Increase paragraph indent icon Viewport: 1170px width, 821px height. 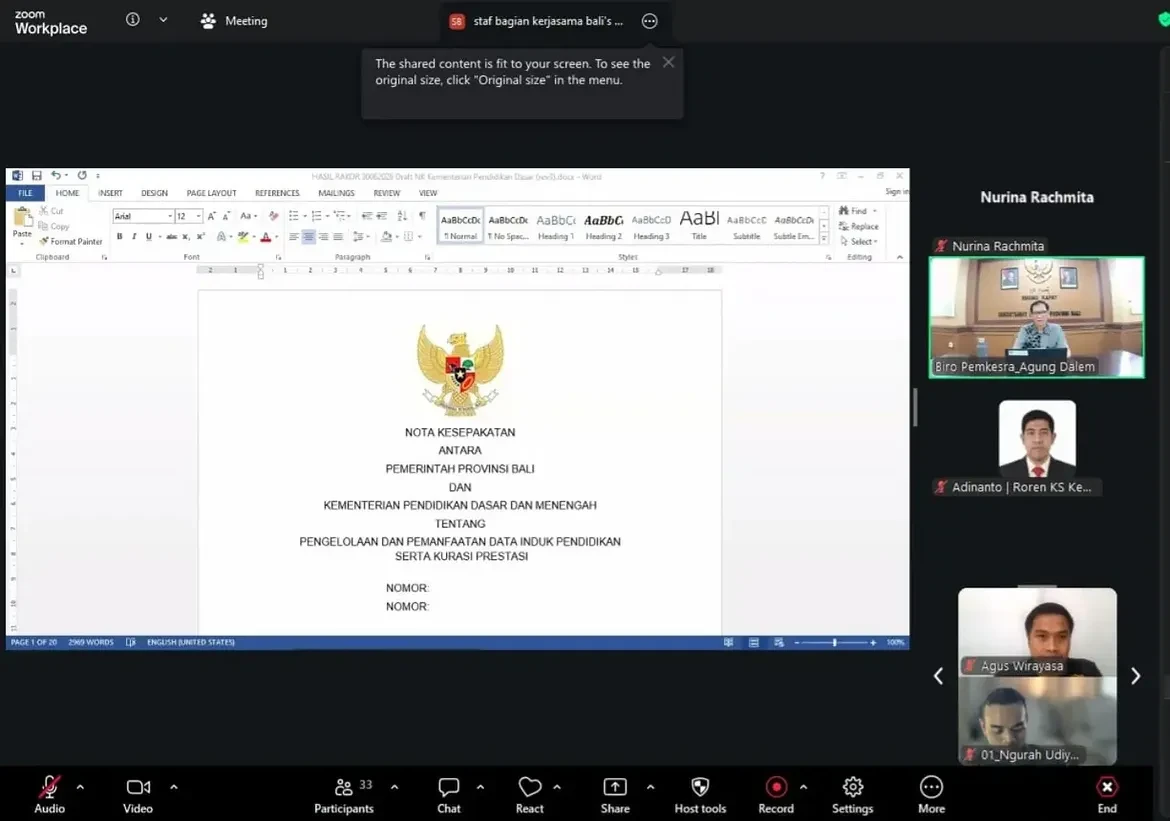(x=381, y=216)
